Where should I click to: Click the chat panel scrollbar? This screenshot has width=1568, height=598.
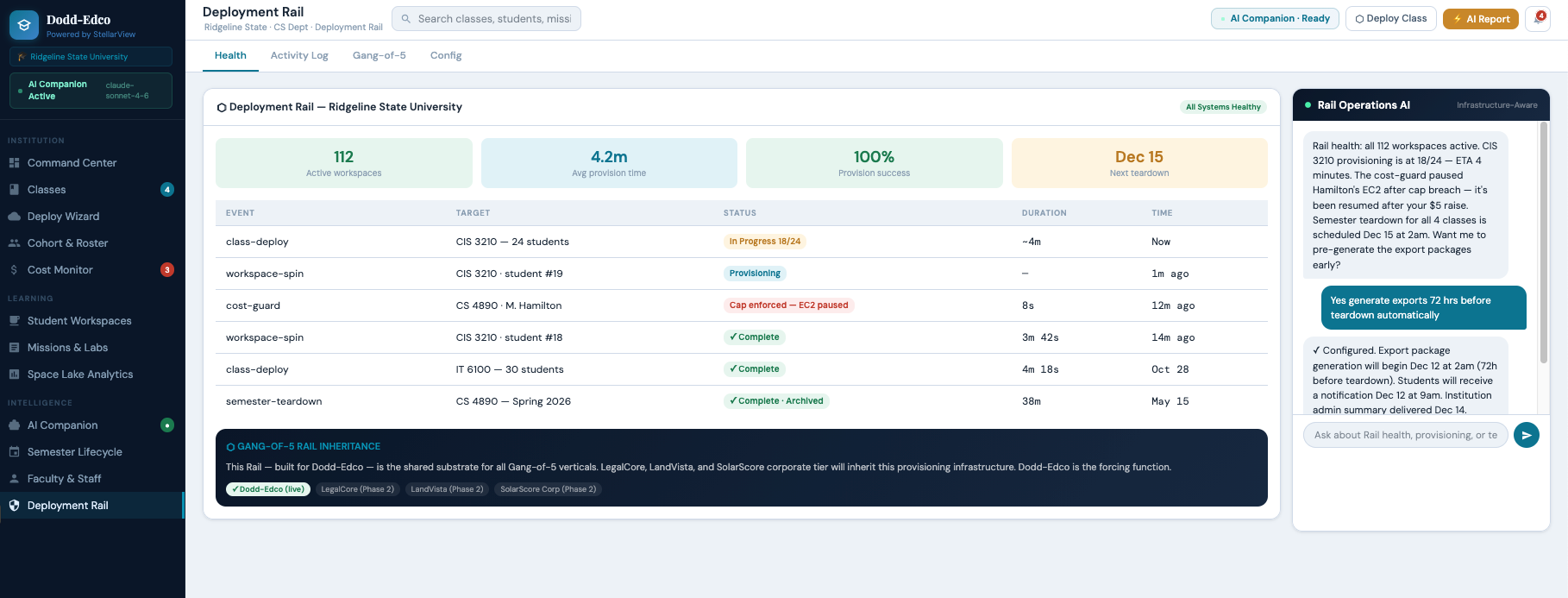click(x=1543, y=242)
